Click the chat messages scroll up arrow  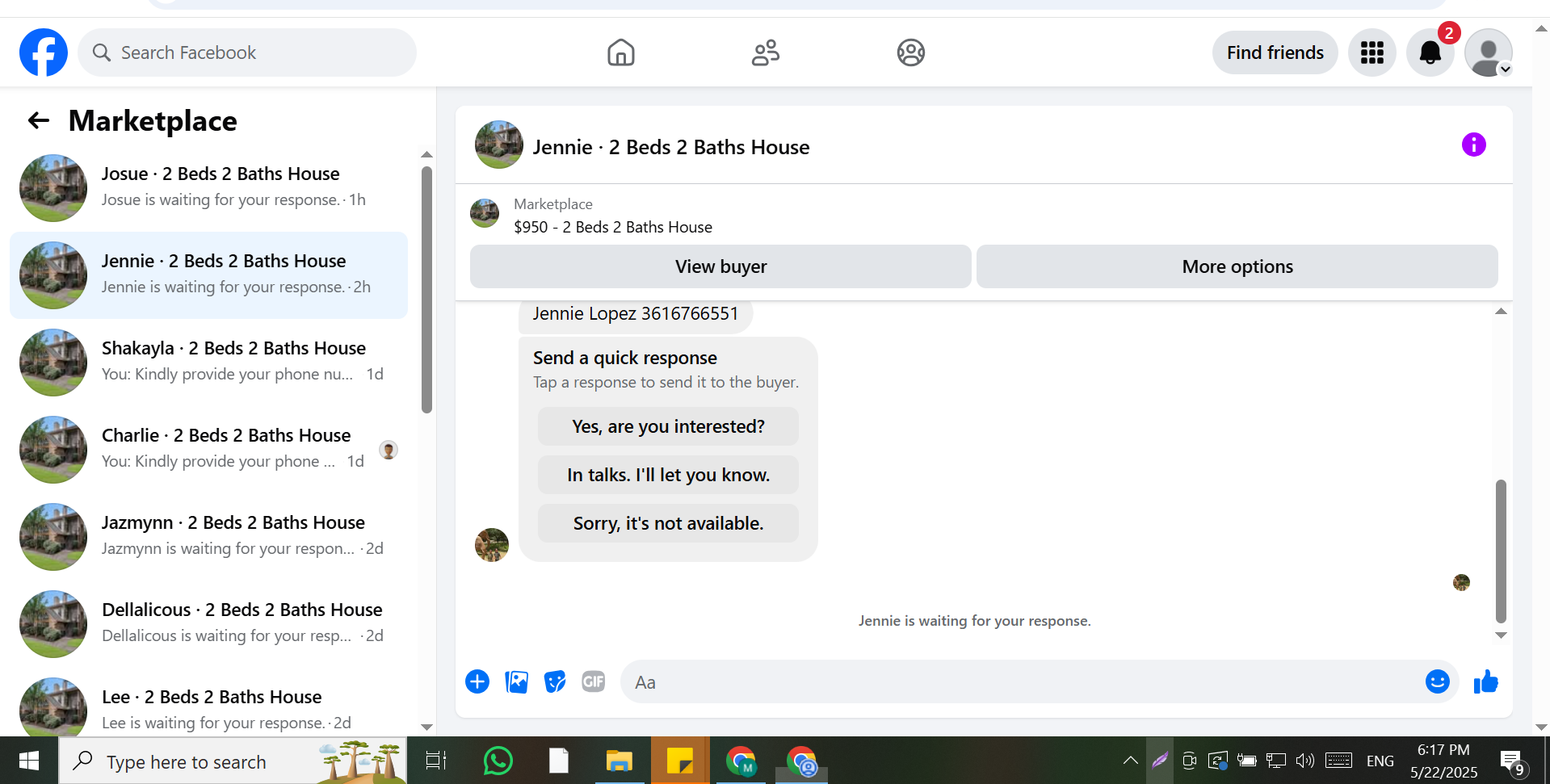[x=1501, y=312]
